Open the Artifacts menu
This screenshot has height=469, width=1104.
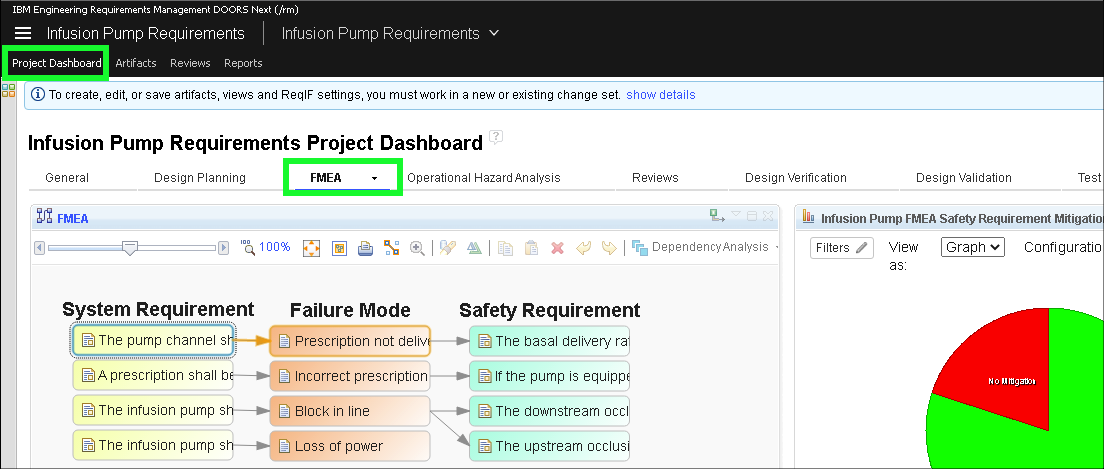point(136,63)
